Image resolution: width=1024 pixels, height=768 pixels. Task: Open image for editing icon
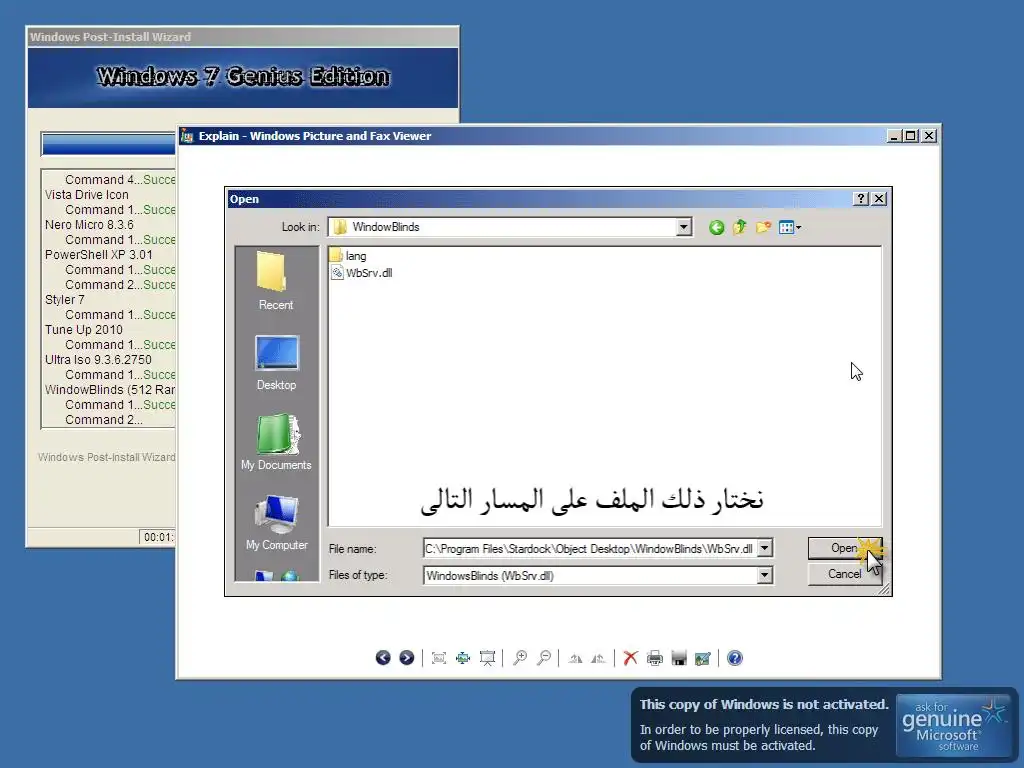tap(703, 658)
